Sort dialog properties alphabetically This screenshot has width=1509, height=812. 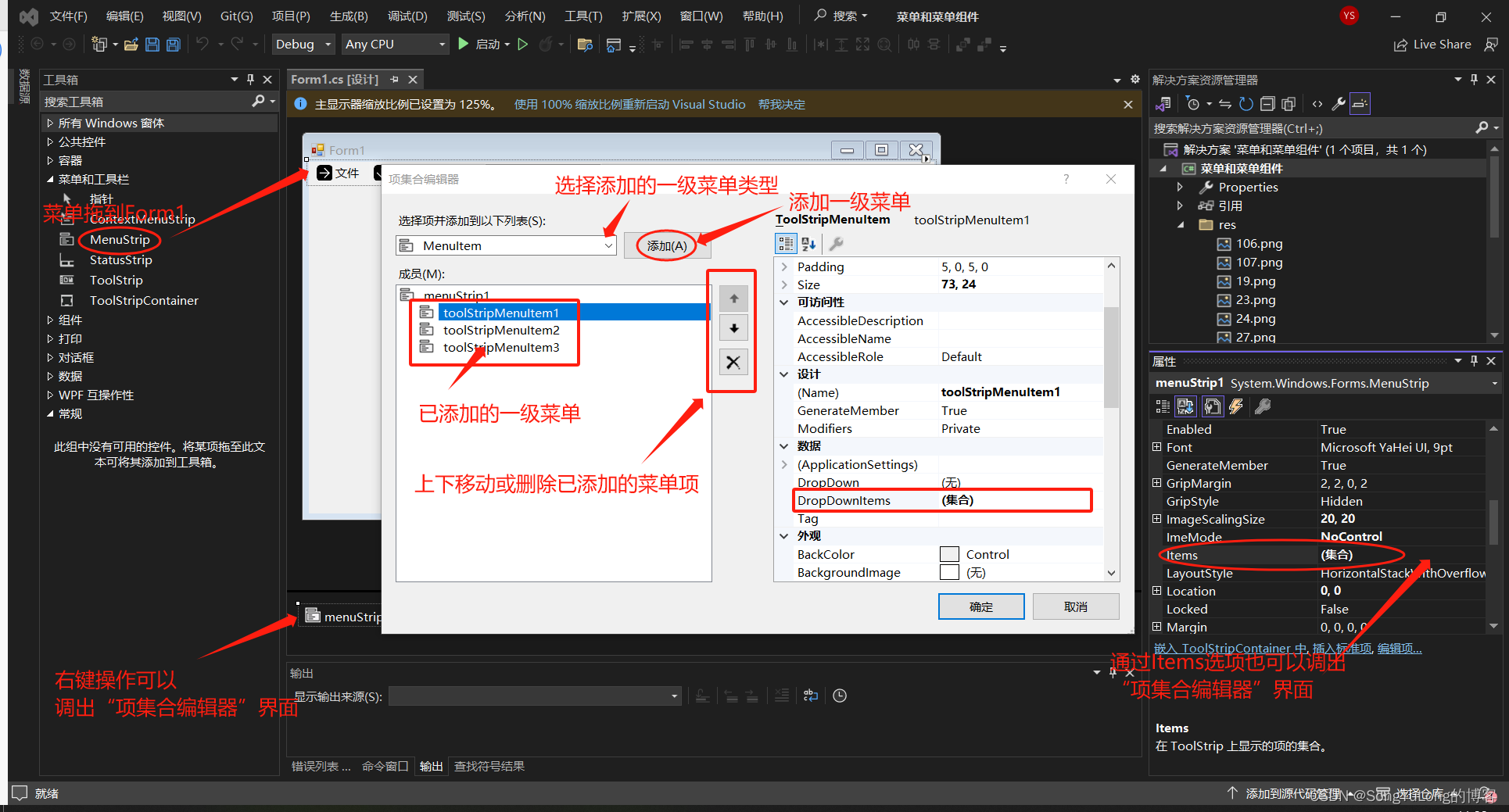(808, 244)
